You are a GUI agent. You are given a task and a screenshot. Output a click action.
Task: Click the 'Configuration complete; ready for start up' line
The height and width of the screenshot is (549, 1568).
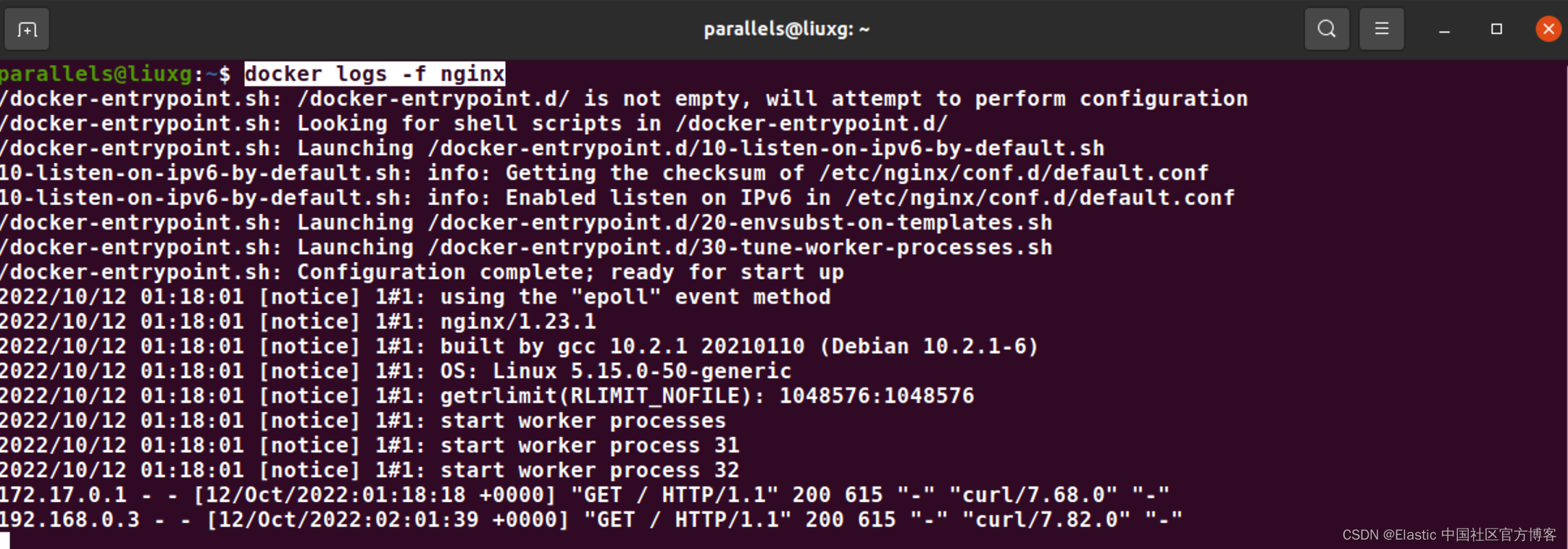422,272
